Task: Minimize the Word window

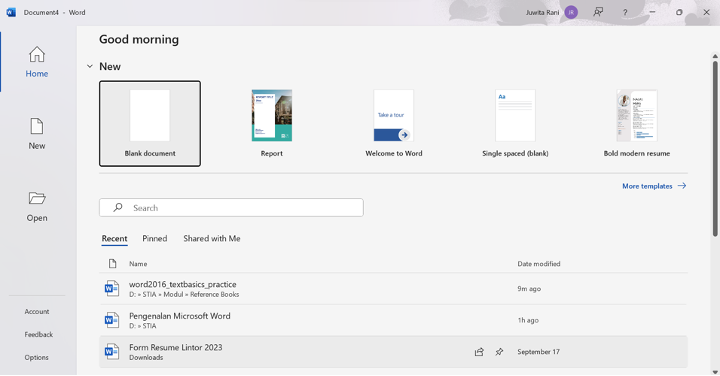Action: pos(652,12)
